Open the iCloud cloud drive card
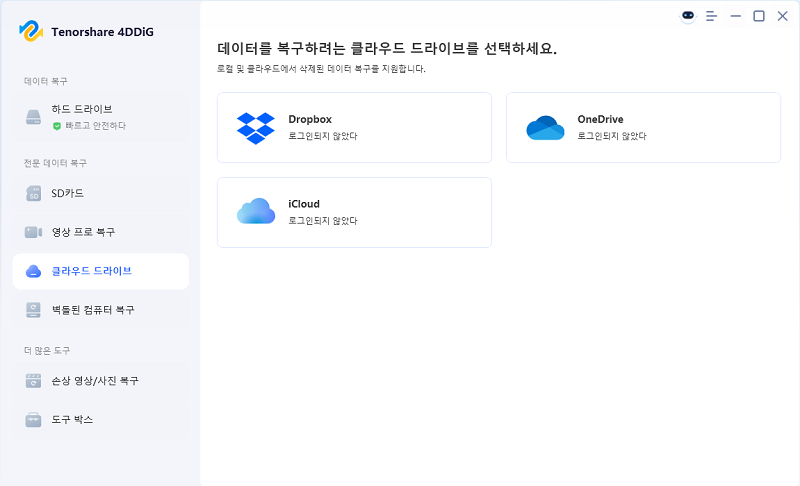The width and height of the screenshot is (800, 486). (354, 212)
